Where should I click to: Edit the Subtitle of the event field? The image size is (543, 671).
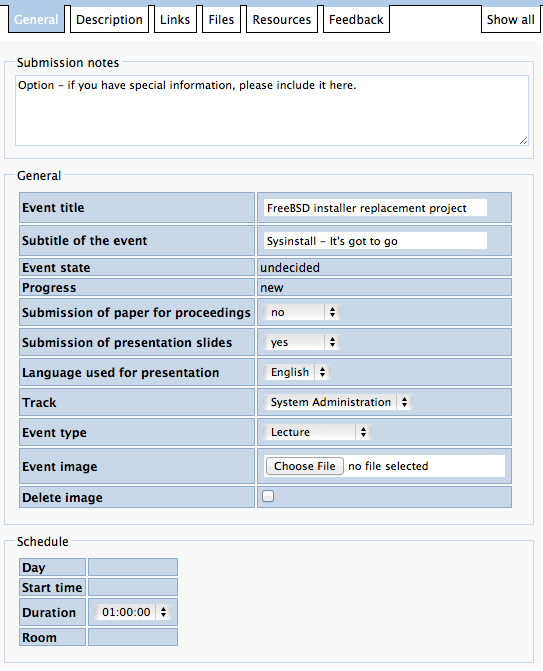point(375,241)
